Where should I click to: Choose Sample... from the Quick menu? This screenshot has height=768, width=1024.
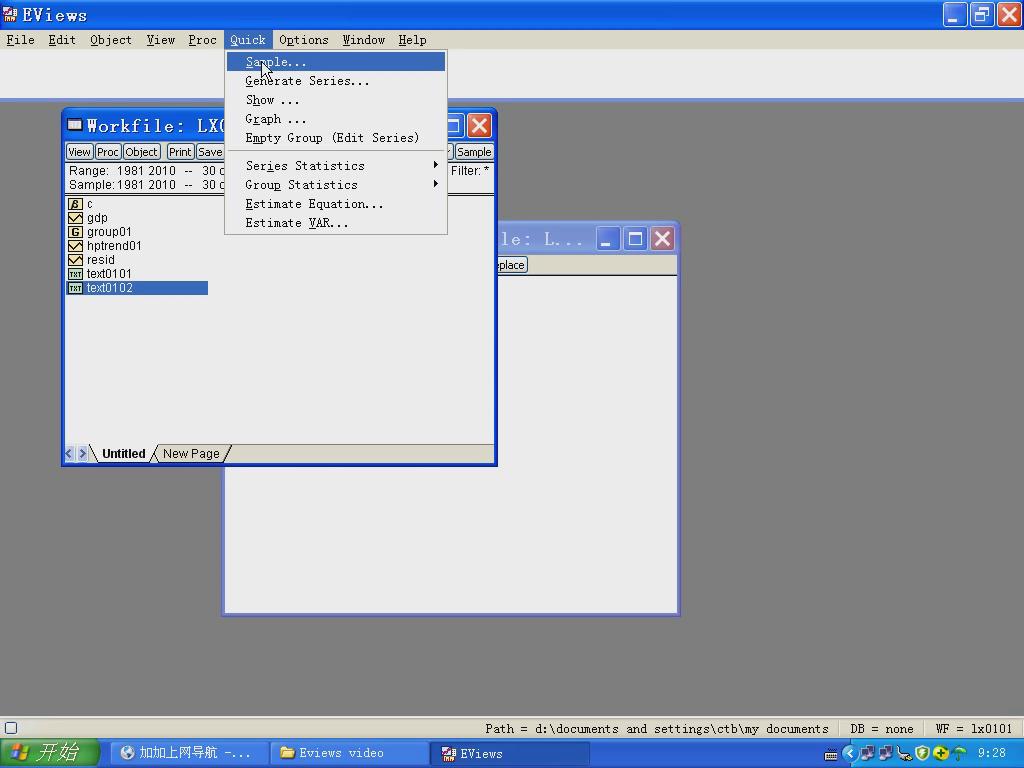click(336, 62)
